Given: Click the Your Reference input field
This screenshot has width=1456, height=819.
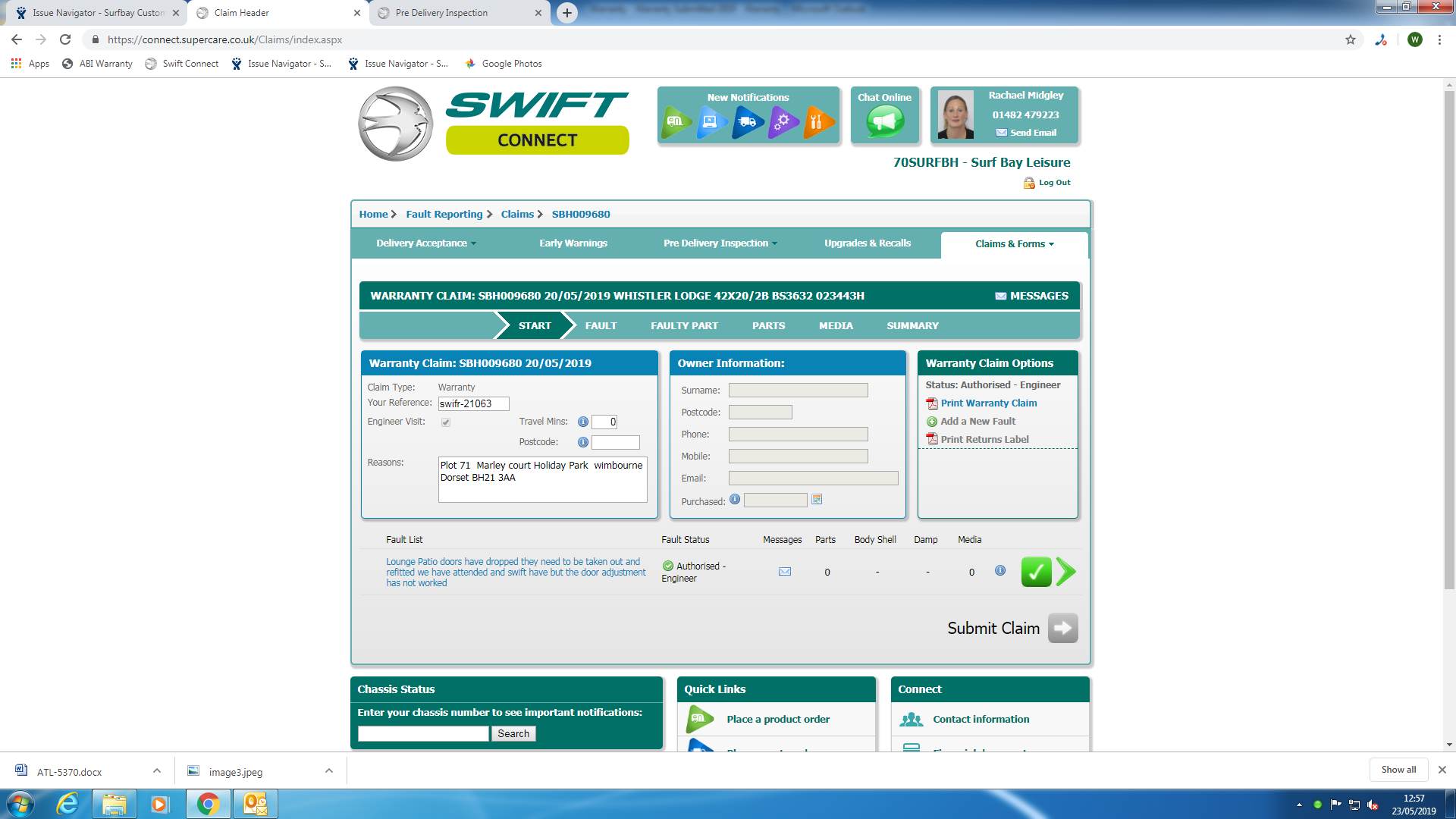Looking at the screenshot, I should (x=473, y=404).
